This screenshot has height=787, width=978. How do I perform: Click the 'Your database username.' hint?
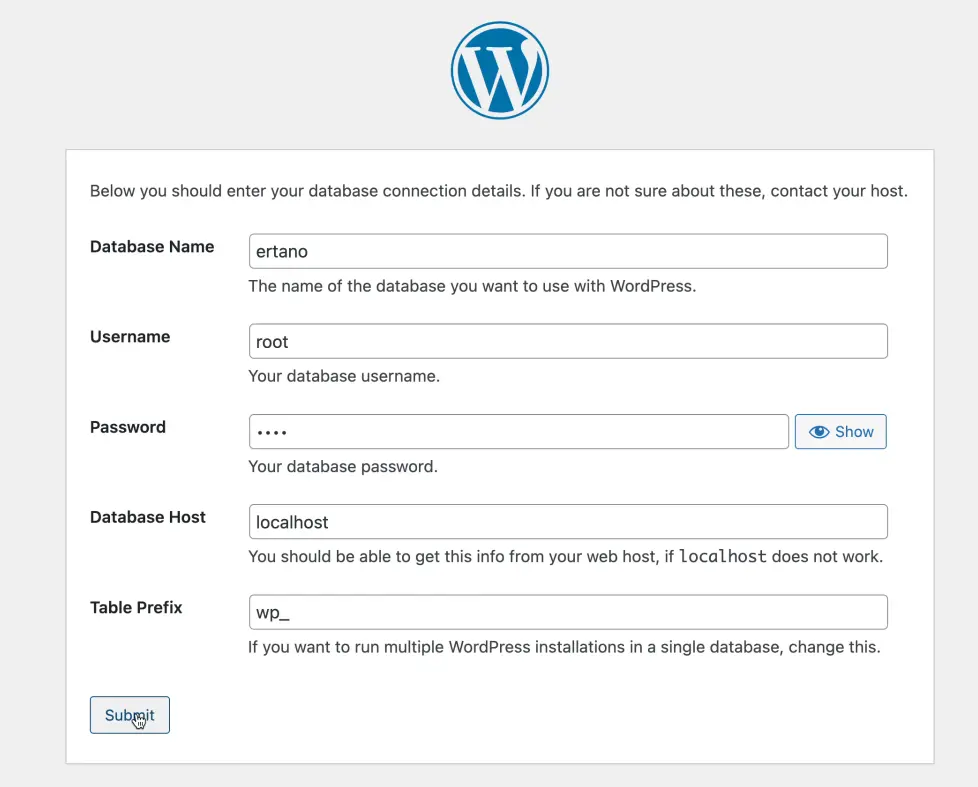pos(344,376)
